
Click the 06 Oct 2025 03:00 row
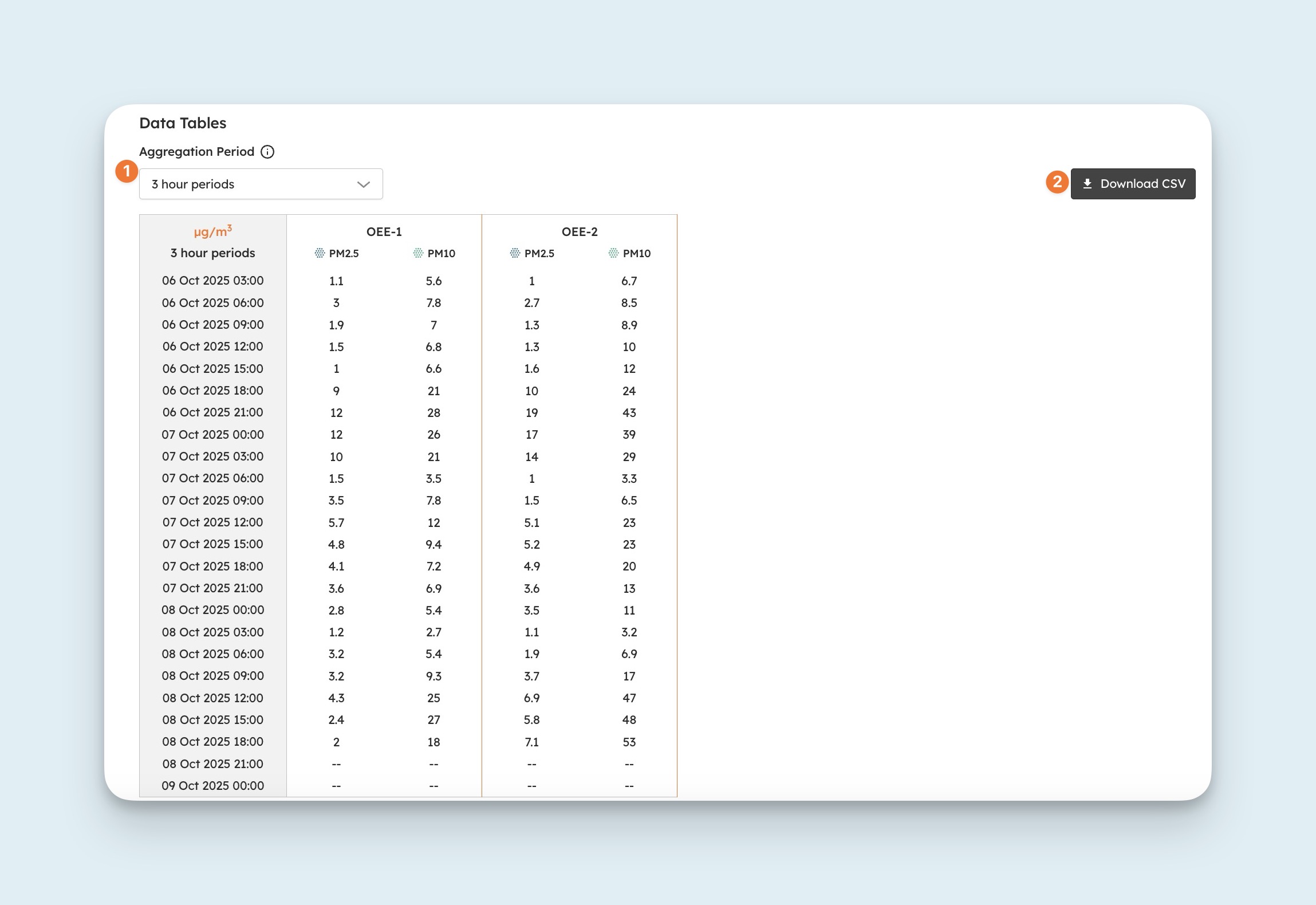pyautogui.click(x=212, y=281)
